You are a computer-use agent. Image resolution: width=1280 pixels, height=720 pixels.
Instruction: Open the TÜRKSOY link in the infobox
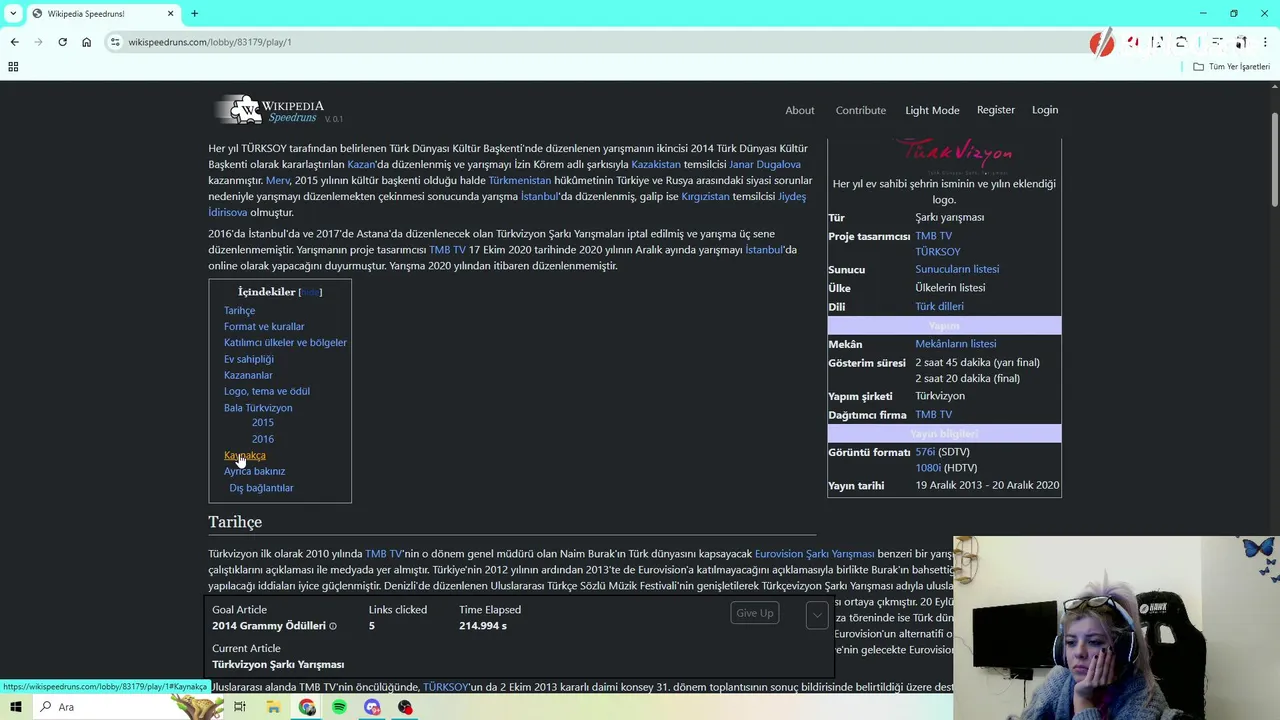(x=937, y=252)
